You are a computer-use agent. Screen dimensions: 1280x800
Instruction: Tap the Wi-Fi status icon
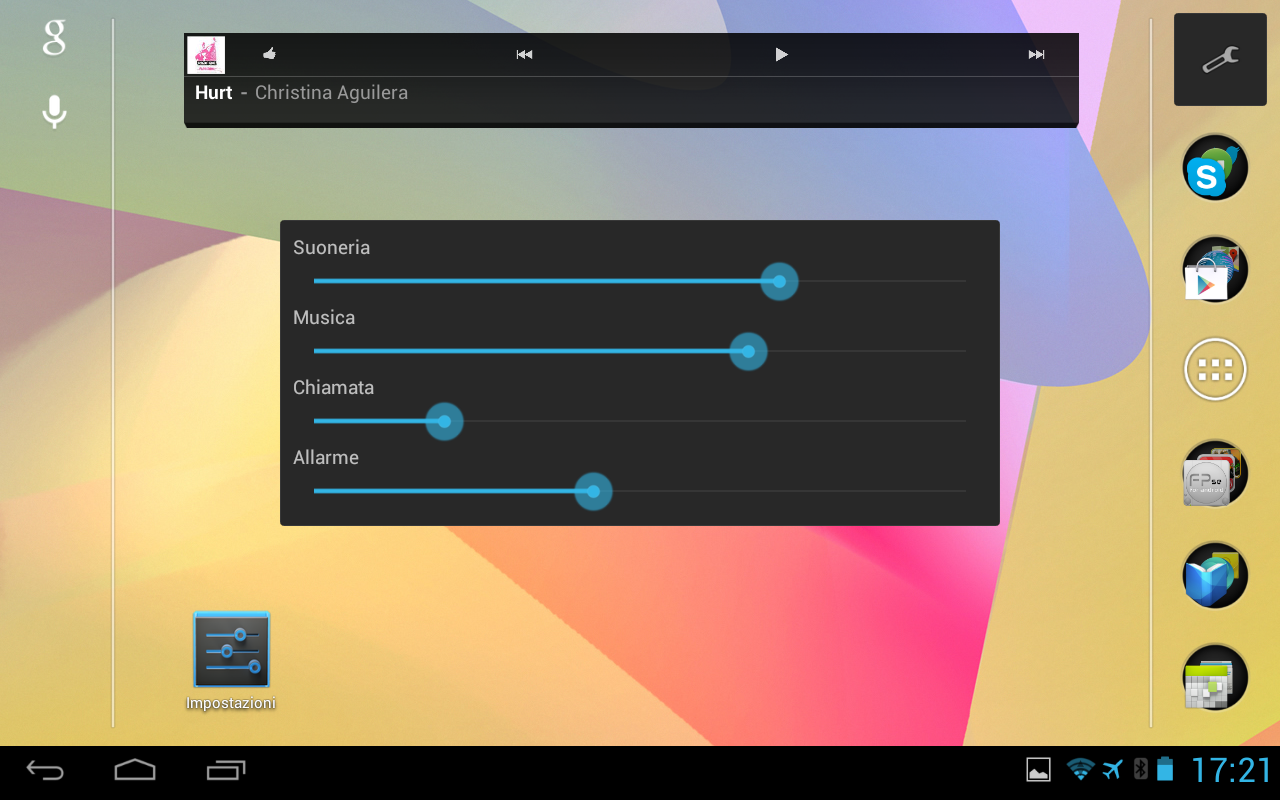point(1080,769)
